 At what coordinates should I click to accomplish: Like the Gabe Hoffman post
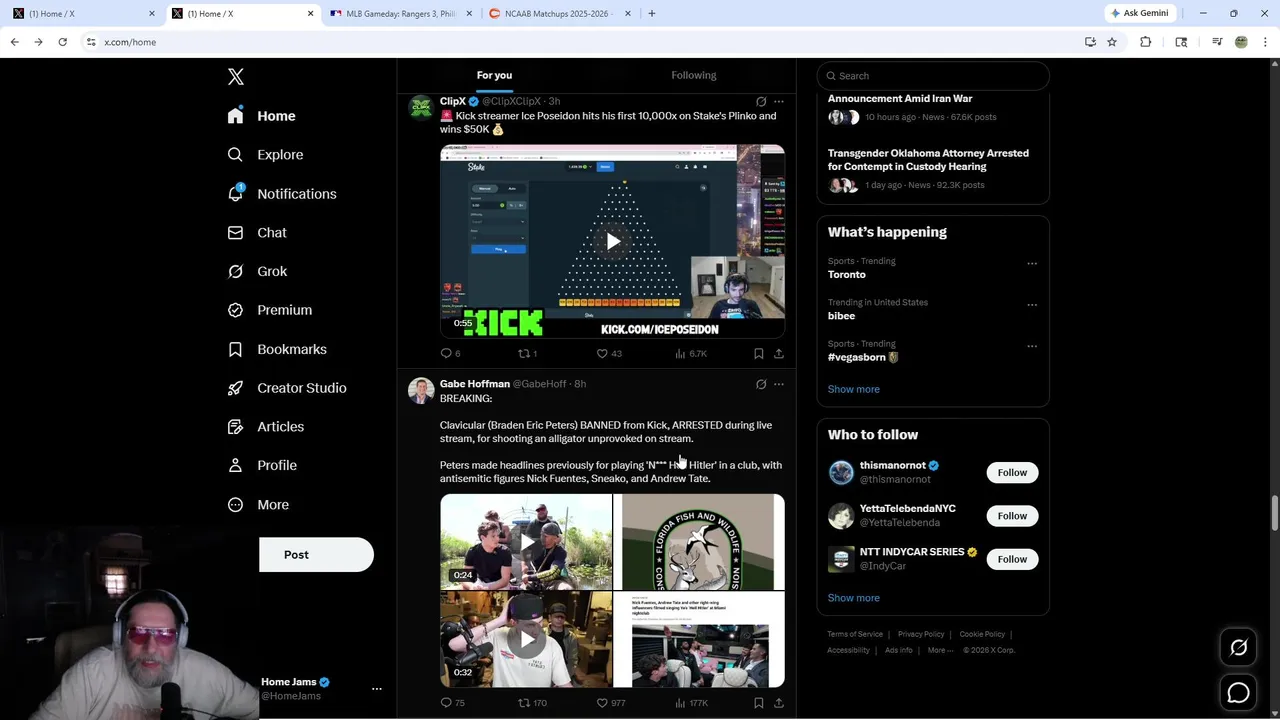click(x=602, y=703)
